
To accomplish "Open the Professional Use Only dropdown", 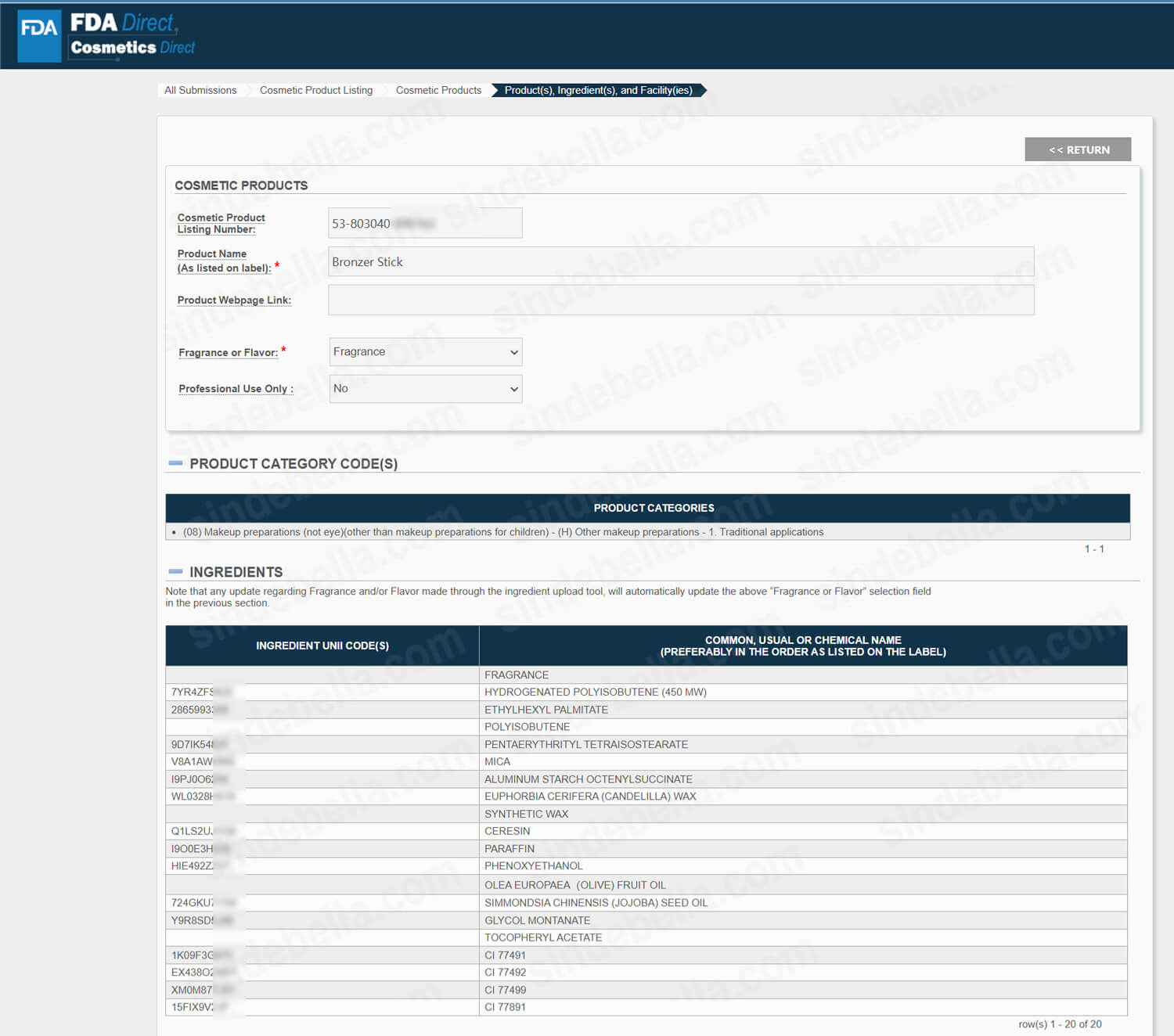I will 425,389.
